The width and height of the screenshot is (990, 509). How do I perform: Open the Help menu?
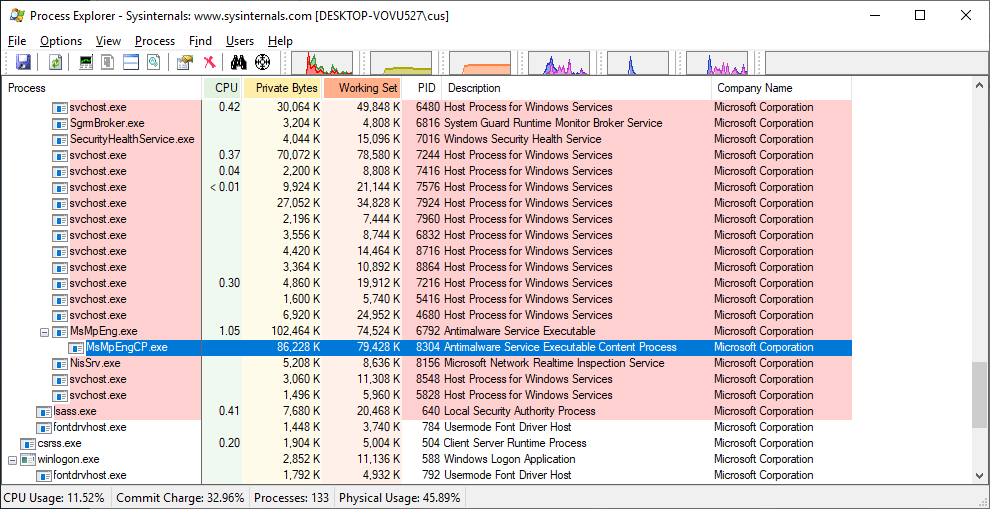[x=280, y=41]
